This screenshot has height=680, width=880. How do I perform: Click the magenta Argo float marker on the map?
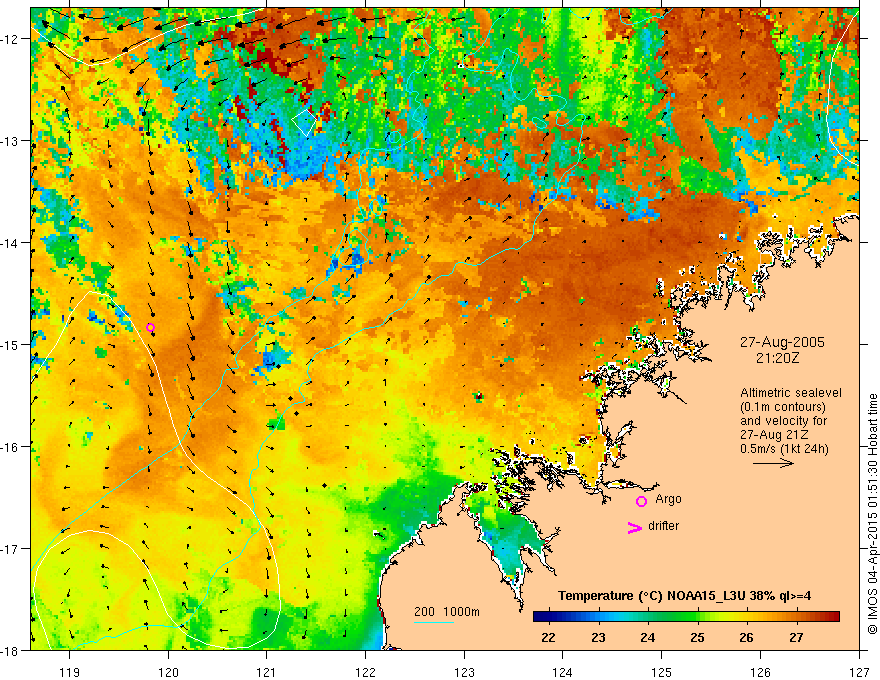pyautogui.click(x=150, y=328)
